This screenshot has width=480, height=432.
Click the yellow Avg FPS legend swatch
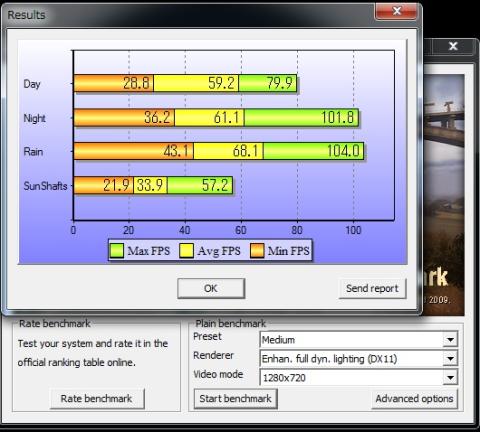pos(186,251)
